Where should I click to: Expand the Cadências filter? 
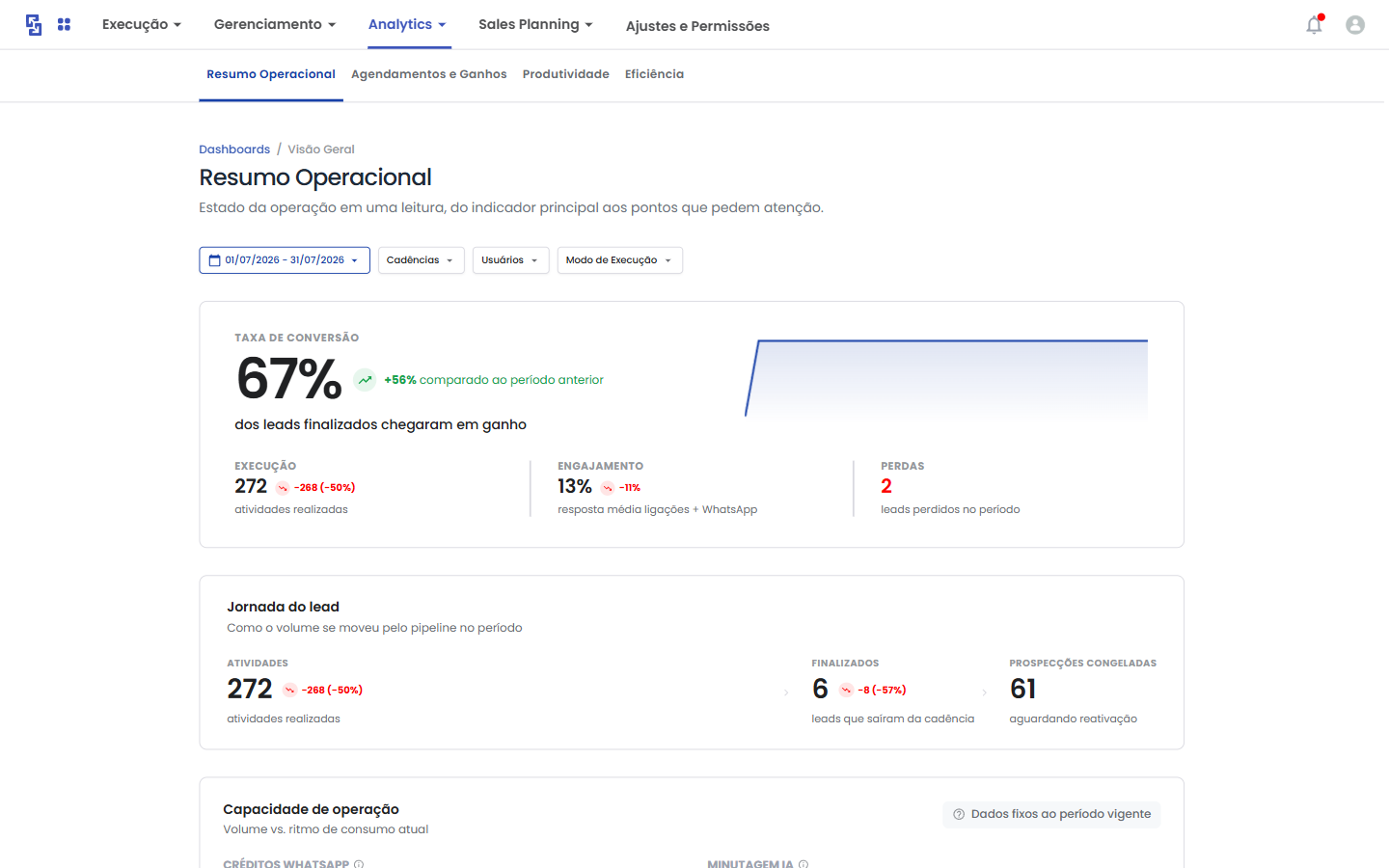click(x=421, y=260)
